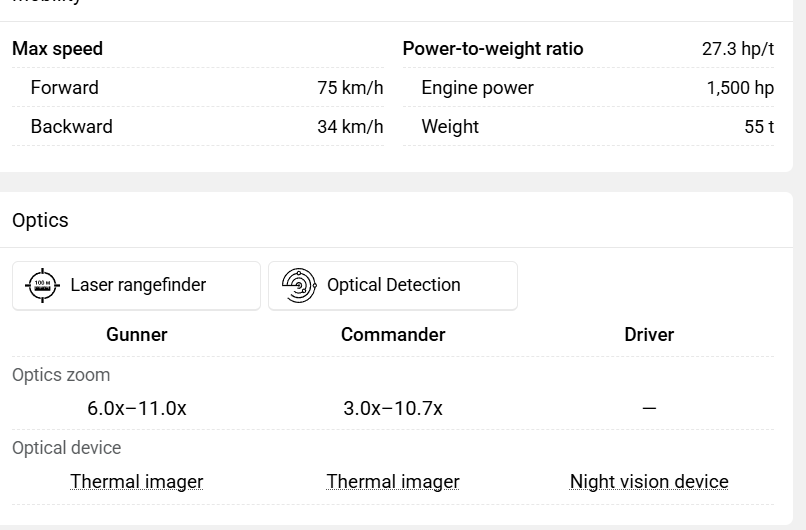Click the Optics section heading
This screenshot has height=530, width=806.
[x=40, y=220]
